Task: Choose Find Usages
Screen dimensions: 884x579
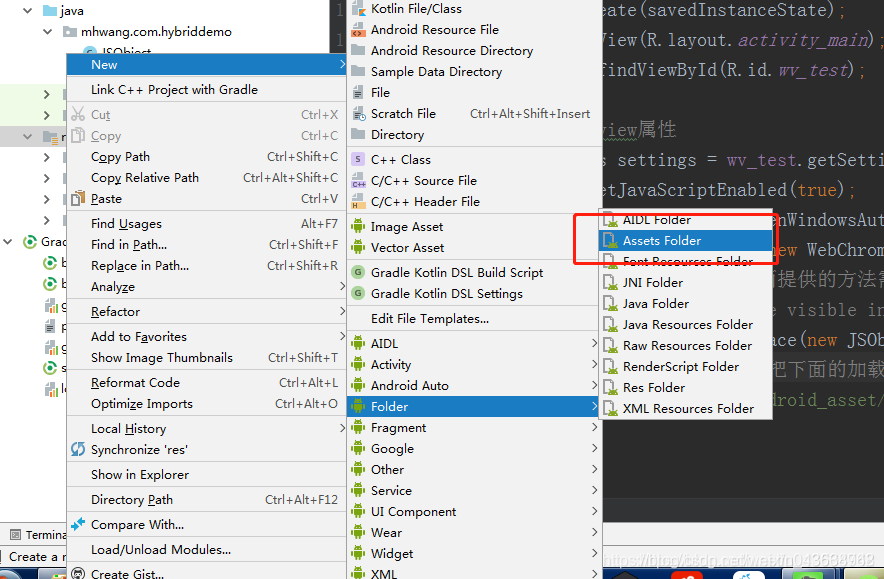Action: 206,224
